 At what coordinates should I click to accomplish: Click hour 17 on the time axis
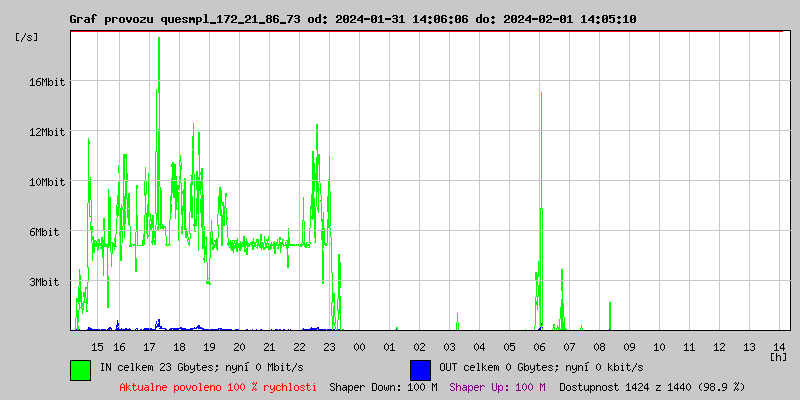[149, 346]
